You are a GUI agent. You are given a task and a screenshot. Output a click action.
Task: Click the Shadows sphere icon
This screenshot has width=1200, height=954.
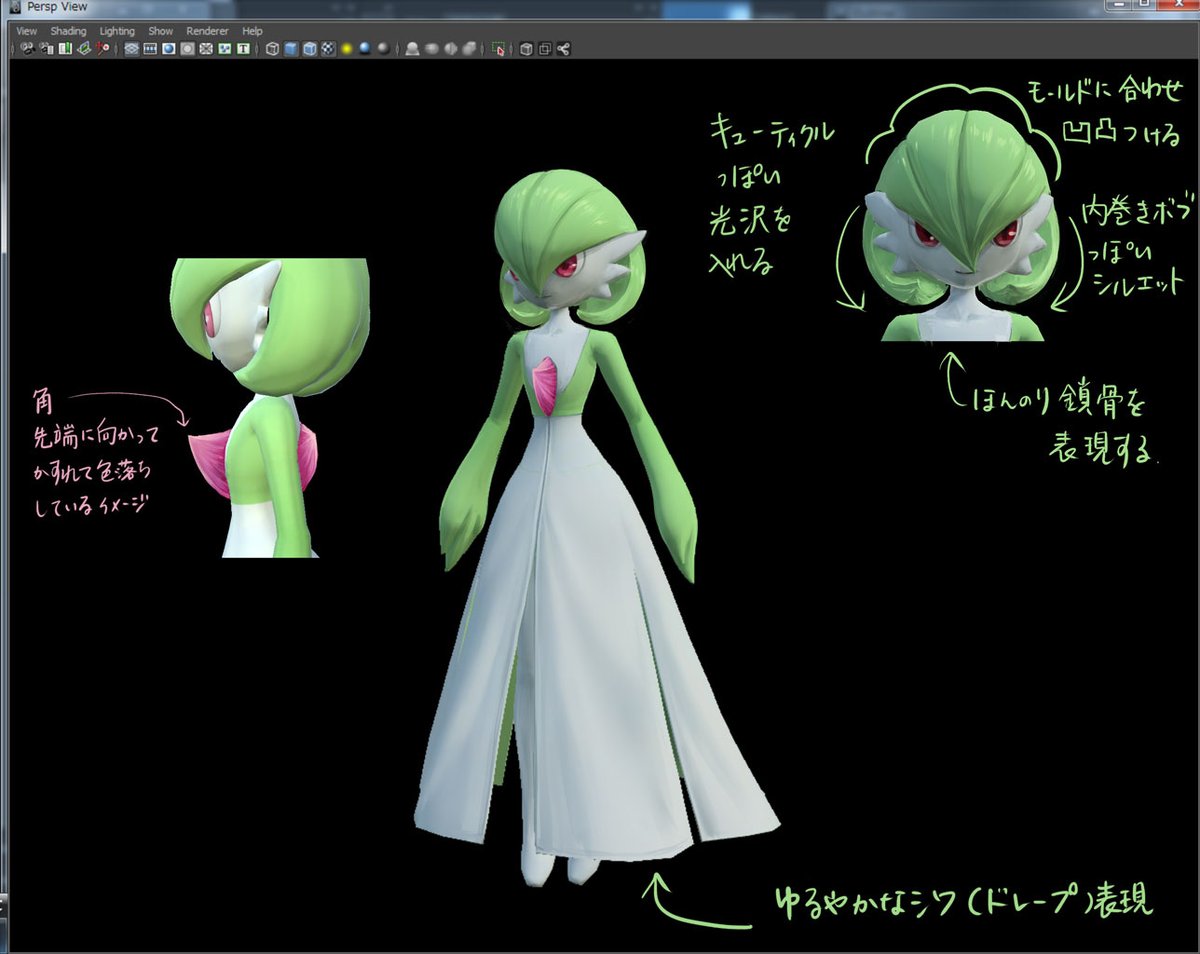coord(365,48)
